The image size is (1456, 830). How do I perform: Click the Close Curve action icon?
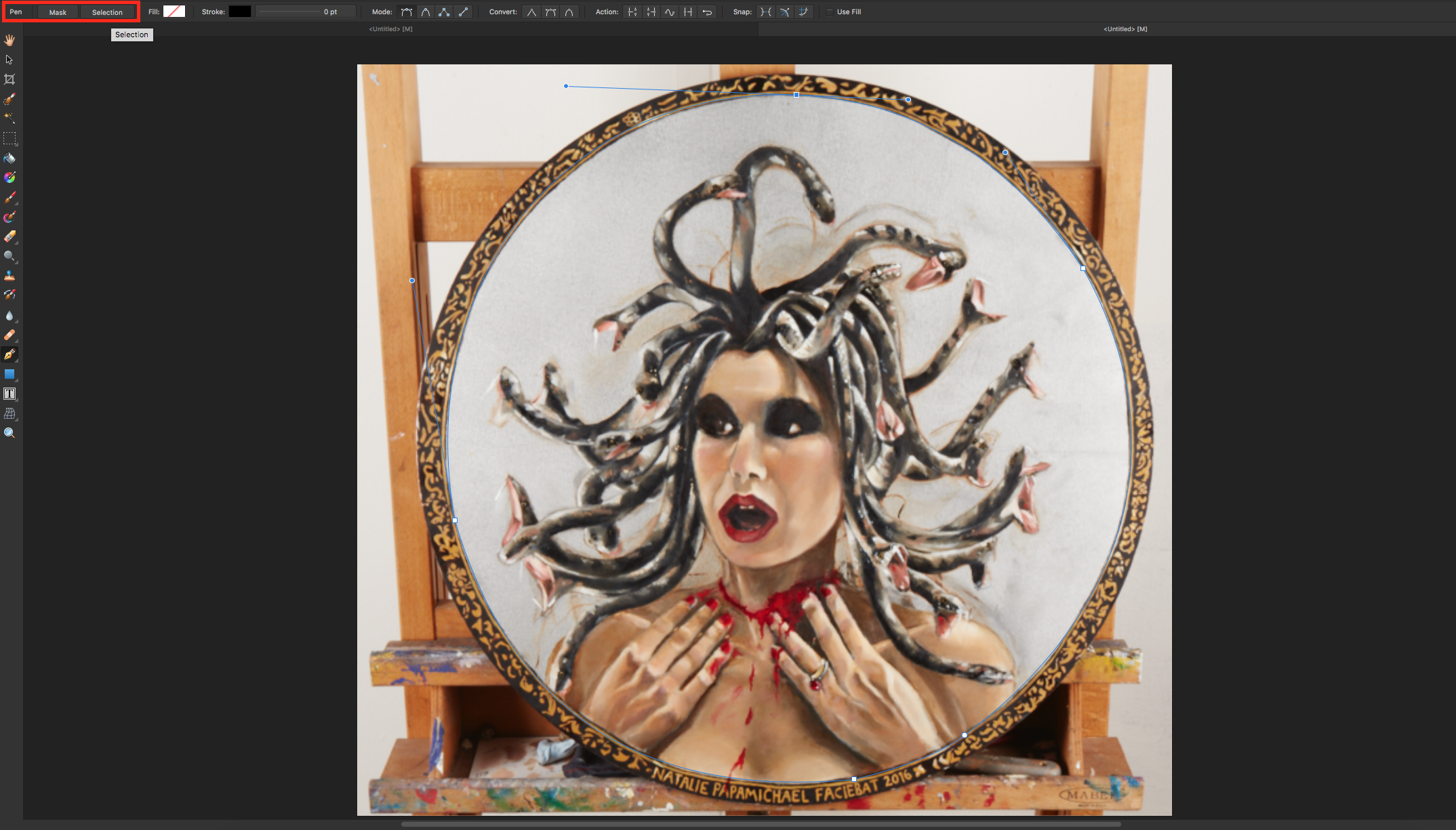[651, 12]
